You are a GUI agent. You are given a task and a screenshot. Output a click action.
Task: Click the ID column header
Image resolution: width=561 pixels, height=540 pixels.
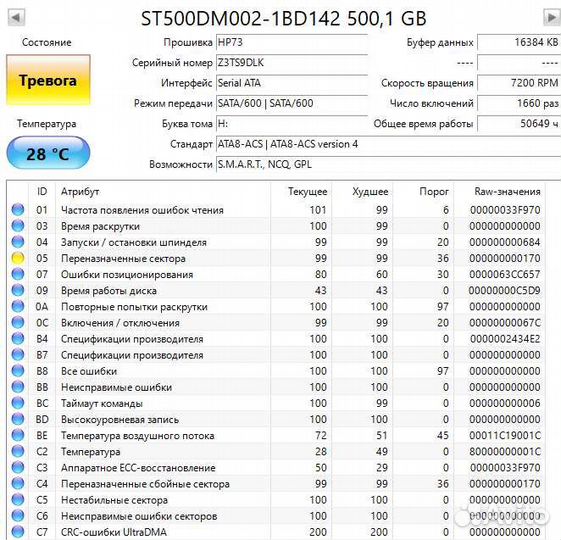42,191
